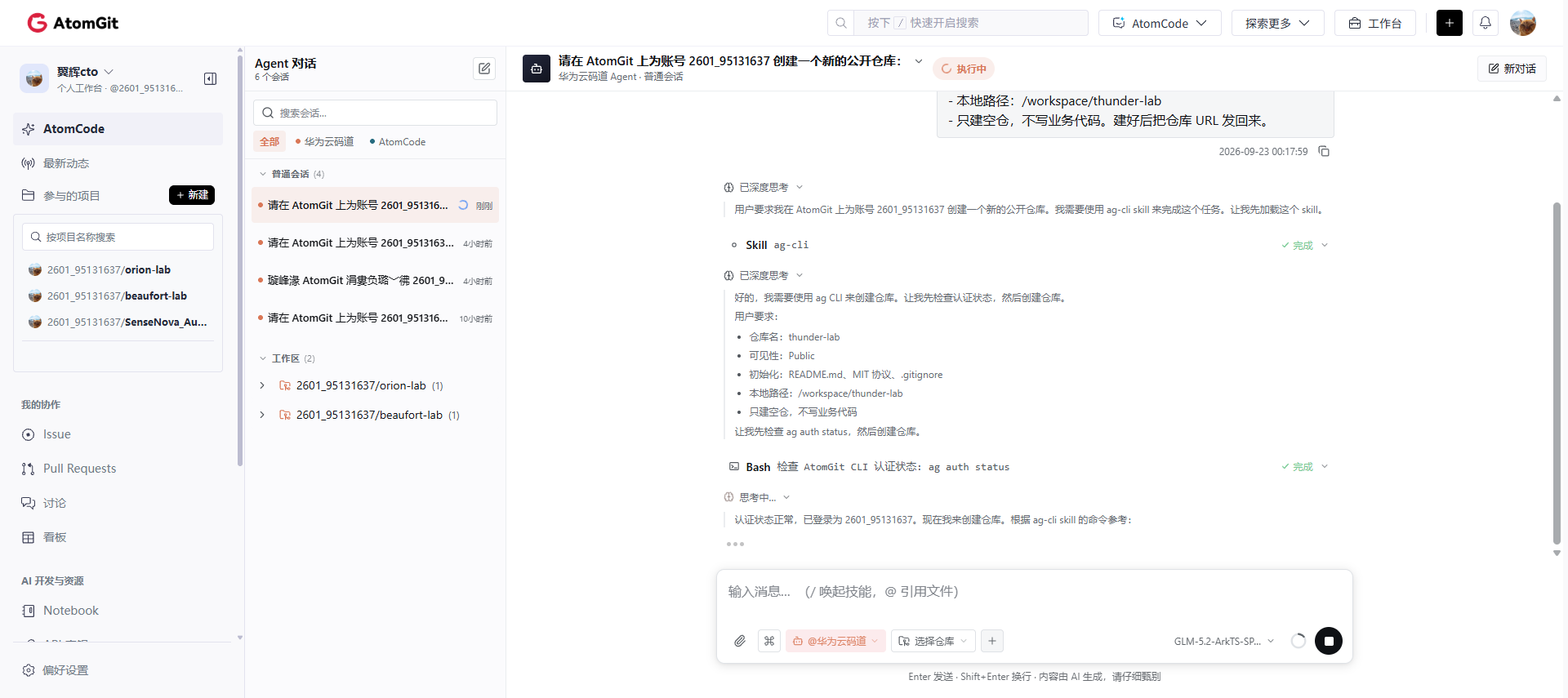Start a new Agent conversation with edit icon
Image resolution: width=1568 pixels, height=698 pixels.
(484, 69)
